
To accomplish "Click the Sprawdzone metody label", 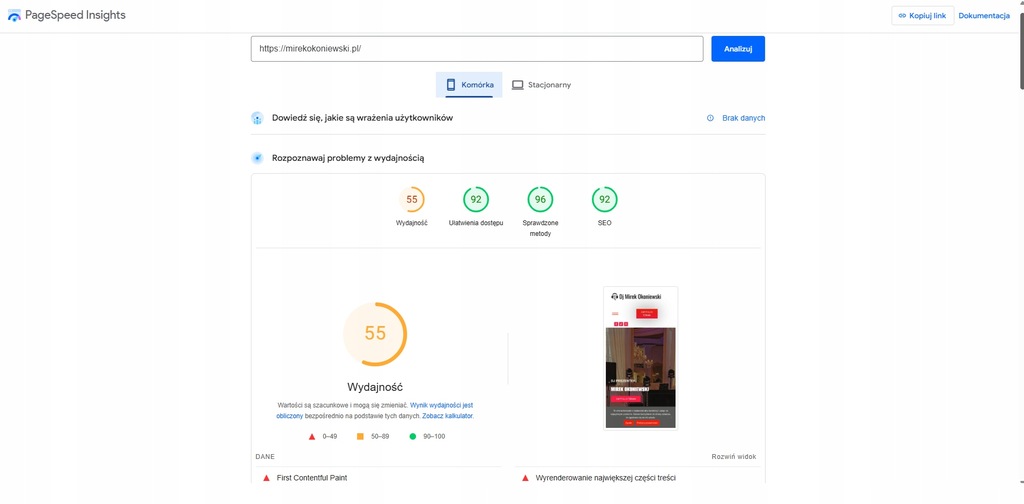I will pos(540,228).
